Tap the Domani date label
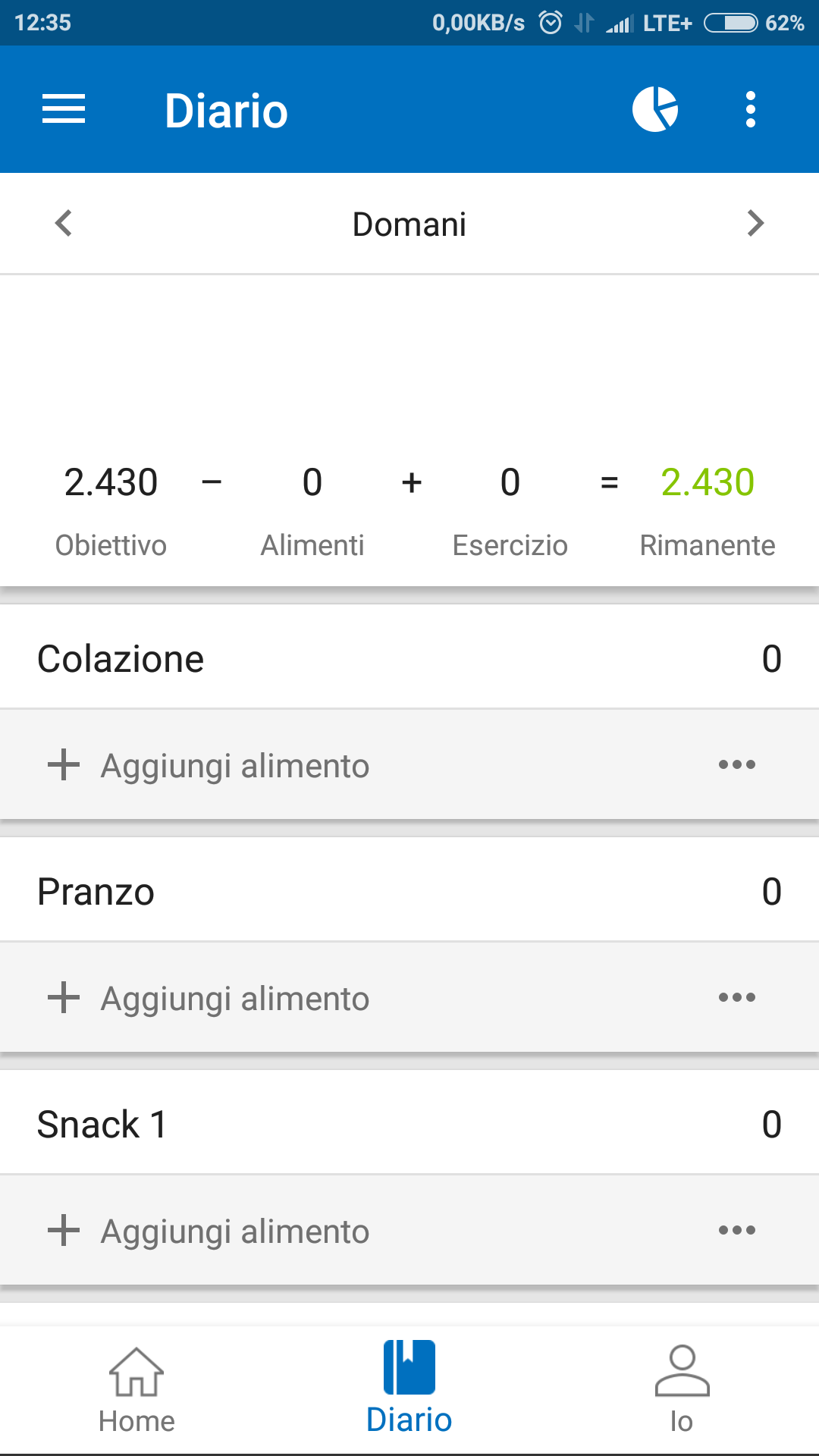Screen dimensions: 819x1456 409,224
